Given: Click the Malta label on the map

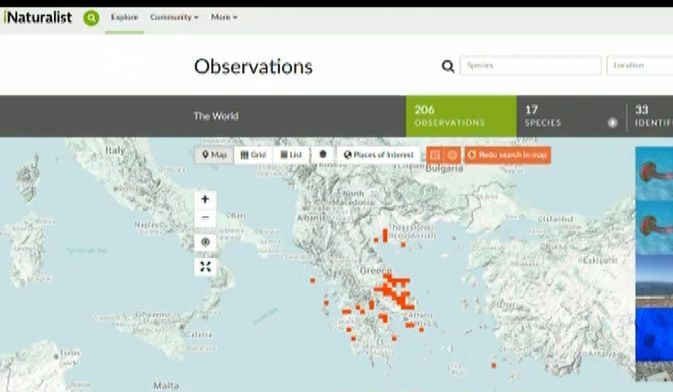Looking at the screenshot, I should [166, 385].
